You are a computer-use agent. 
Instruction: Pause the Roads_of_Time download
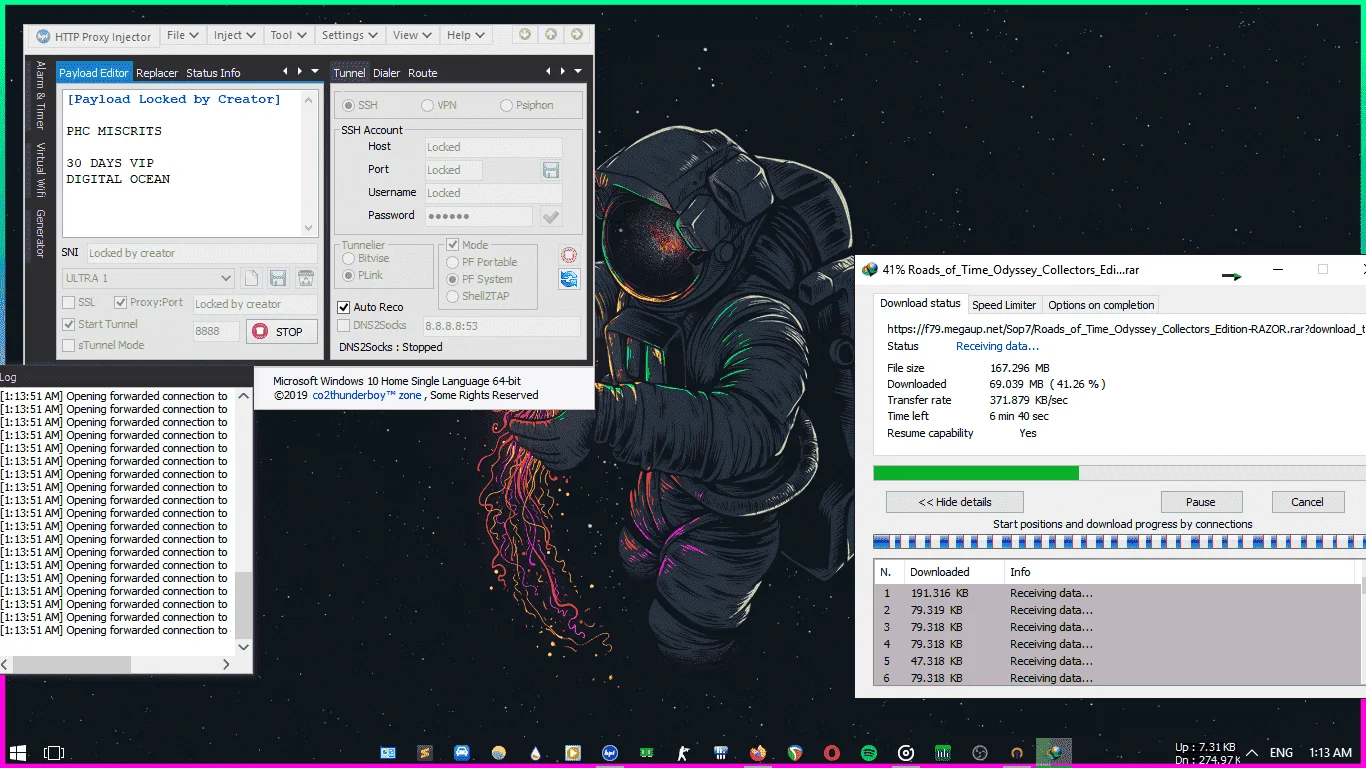click(1201, 502)
